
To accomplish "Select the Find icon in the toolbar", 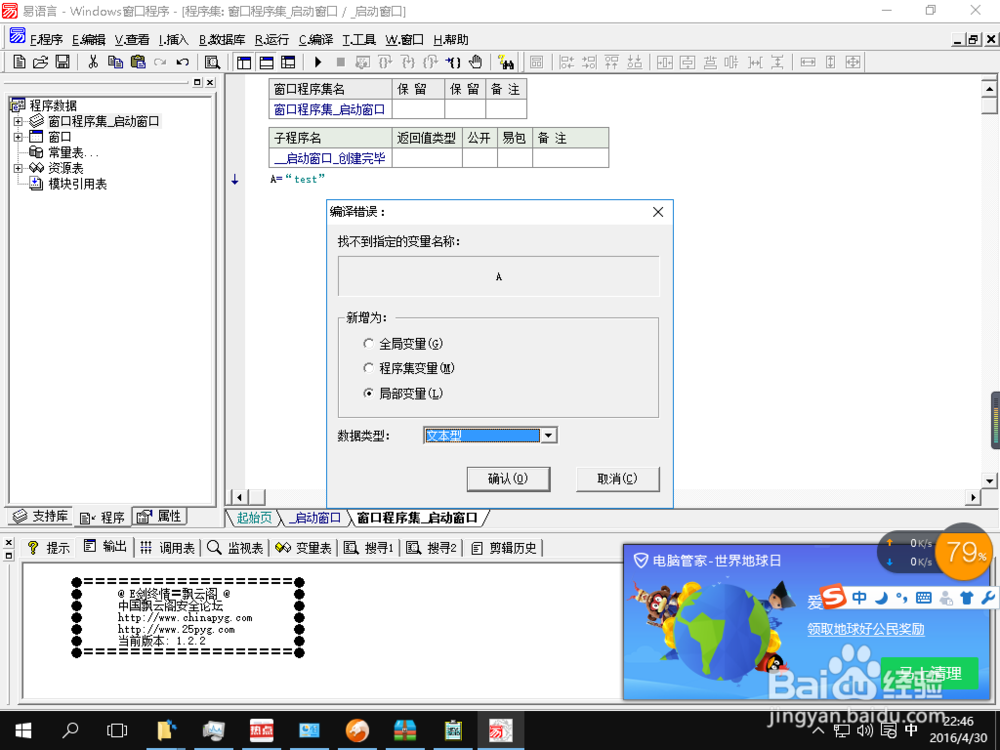I will pos(212,62).
